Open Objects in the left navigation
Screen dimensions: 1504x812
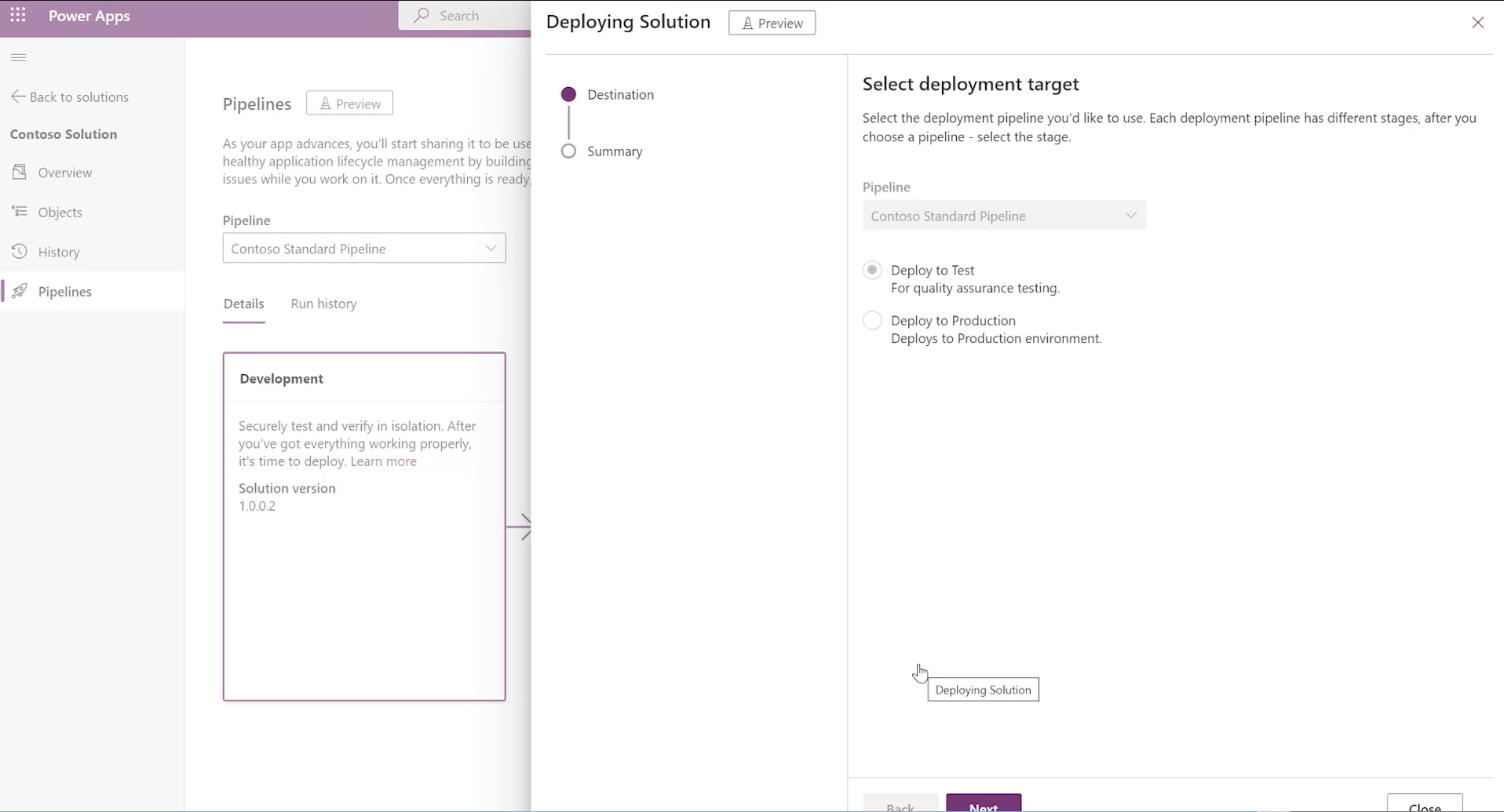(x=93, y=212)
